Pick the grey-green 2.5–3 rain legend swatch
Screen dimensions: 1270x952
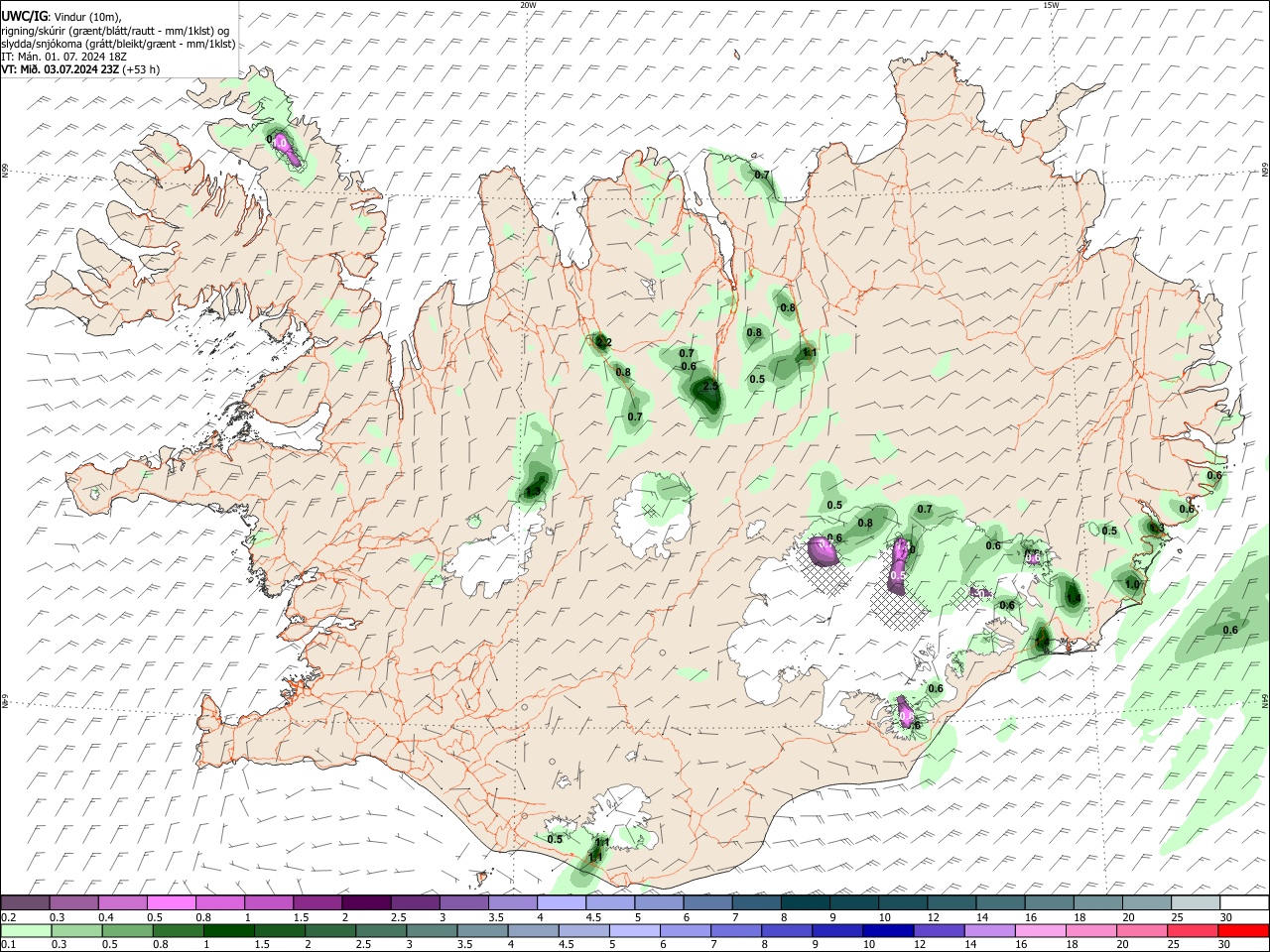click(382, 930)
